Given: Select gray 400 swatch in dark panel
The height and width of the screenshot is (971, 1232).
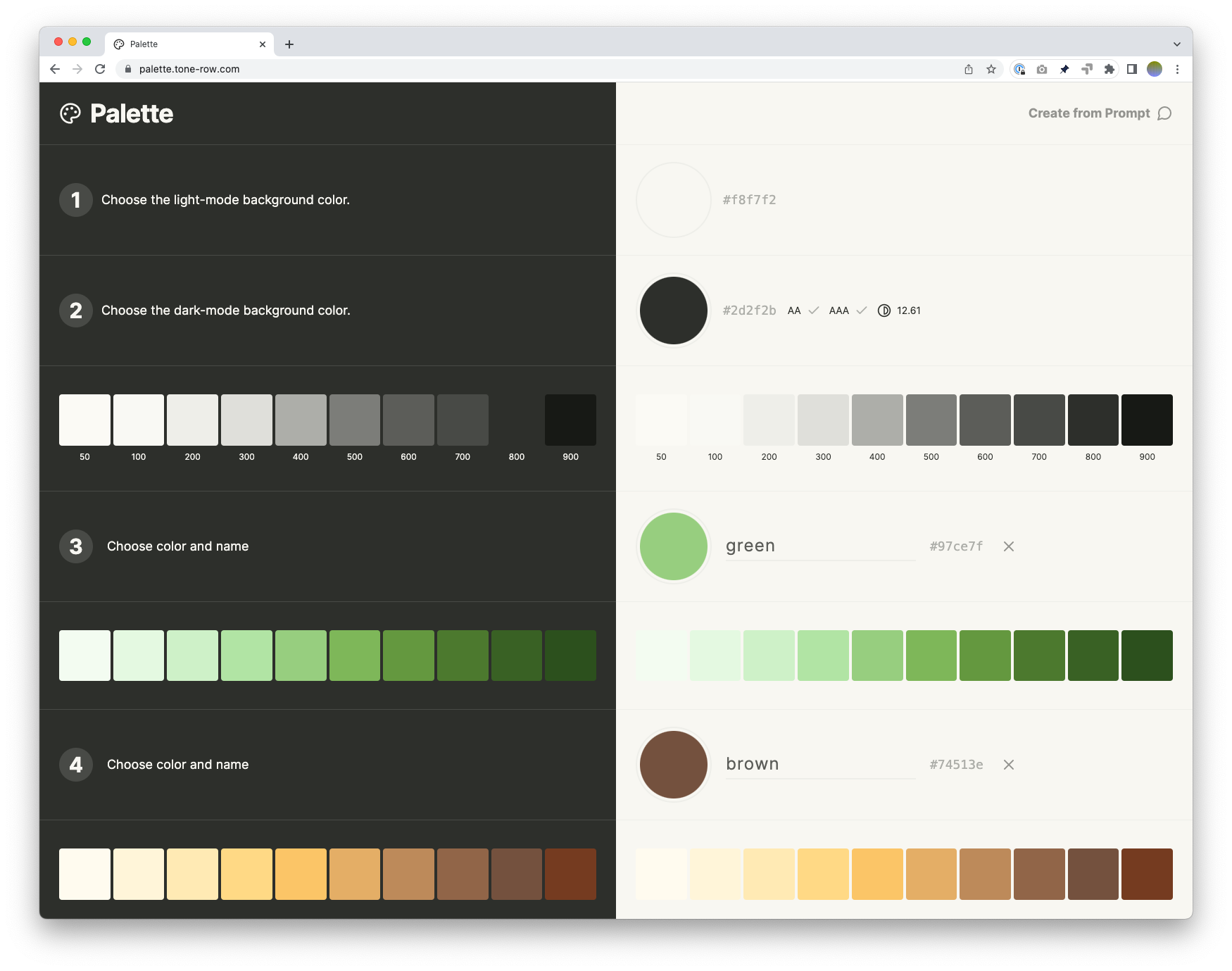Looking at the screenshot, I should click(x=301, y=420).
